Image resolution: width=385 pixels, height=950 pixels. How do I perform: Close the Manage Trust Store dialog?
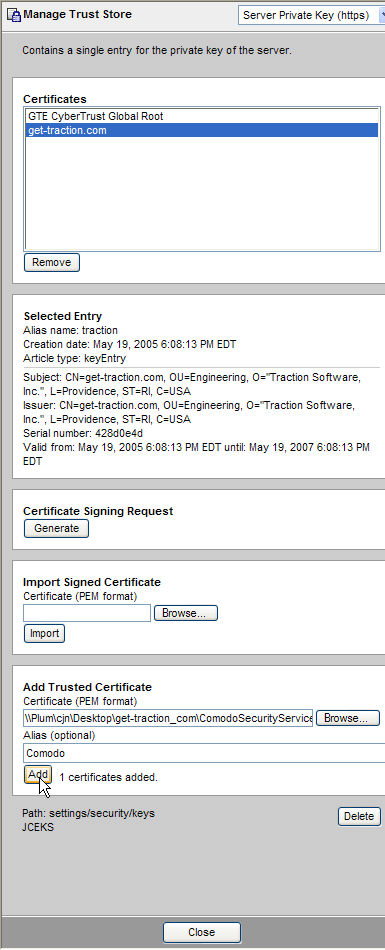tap(202, 932)
